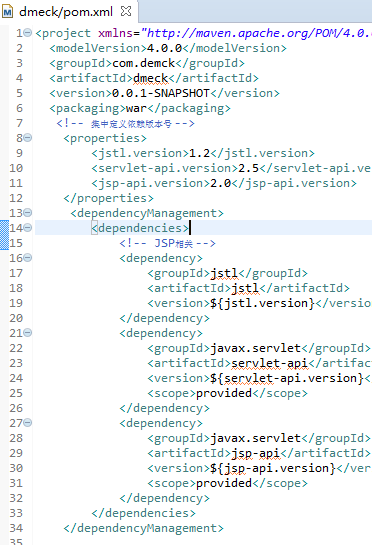This screenshot has height=545, width=372.
Task: Click ${jsp-api.version} on line 30
Action: coord(273,468)
